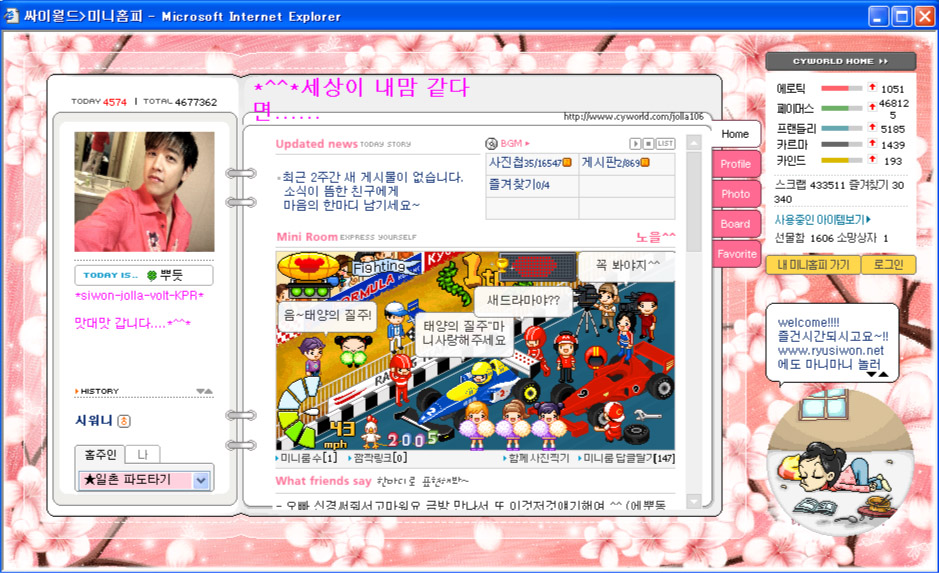The width and height of the screenshot is (939, 573).
Task: Open 즐겨찾기 0/4 link
Action: click(x=519, y=184)
